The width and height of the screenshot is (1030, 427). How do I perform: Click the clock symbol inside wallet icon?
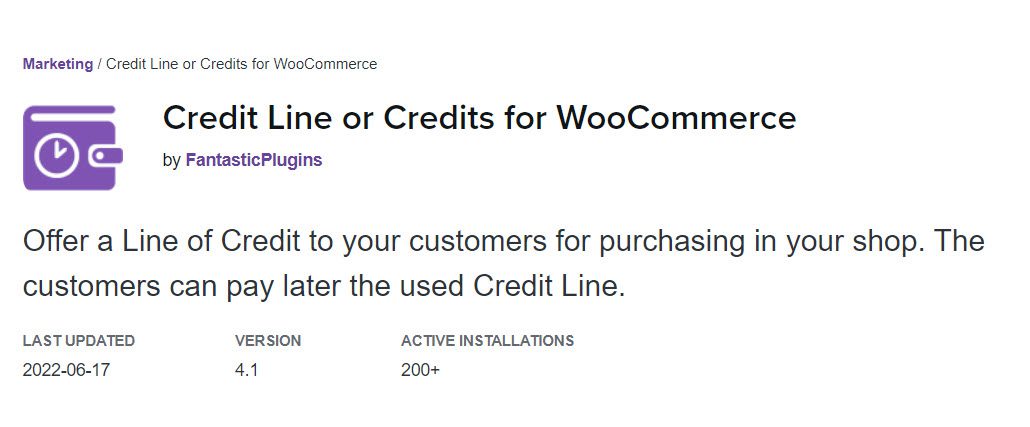pos(56,156)
